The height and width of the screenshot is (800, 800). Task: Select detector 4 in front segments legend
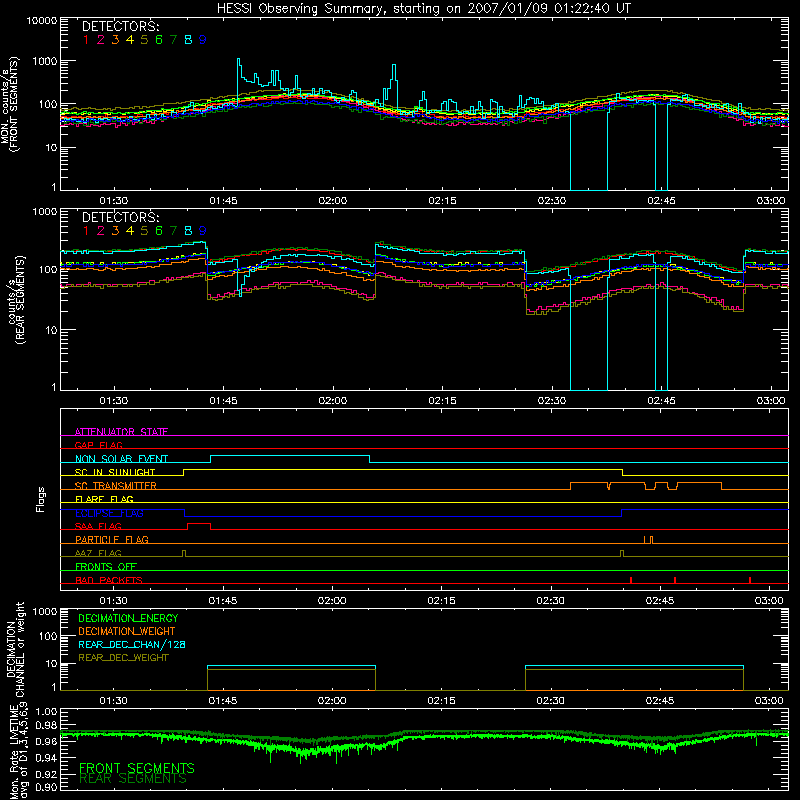tap(130, 40)
